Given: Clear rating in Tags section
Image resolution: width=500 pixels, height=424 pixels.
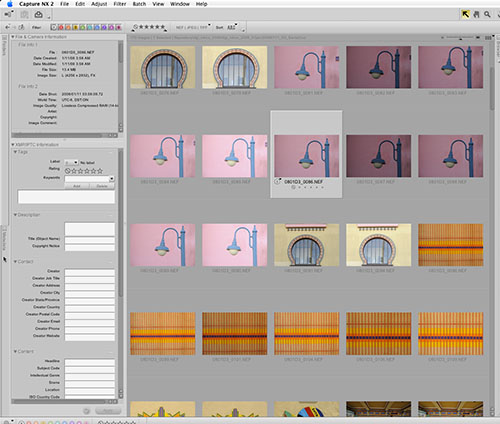Looking at the screenshot, I should (x=68, y=171).
